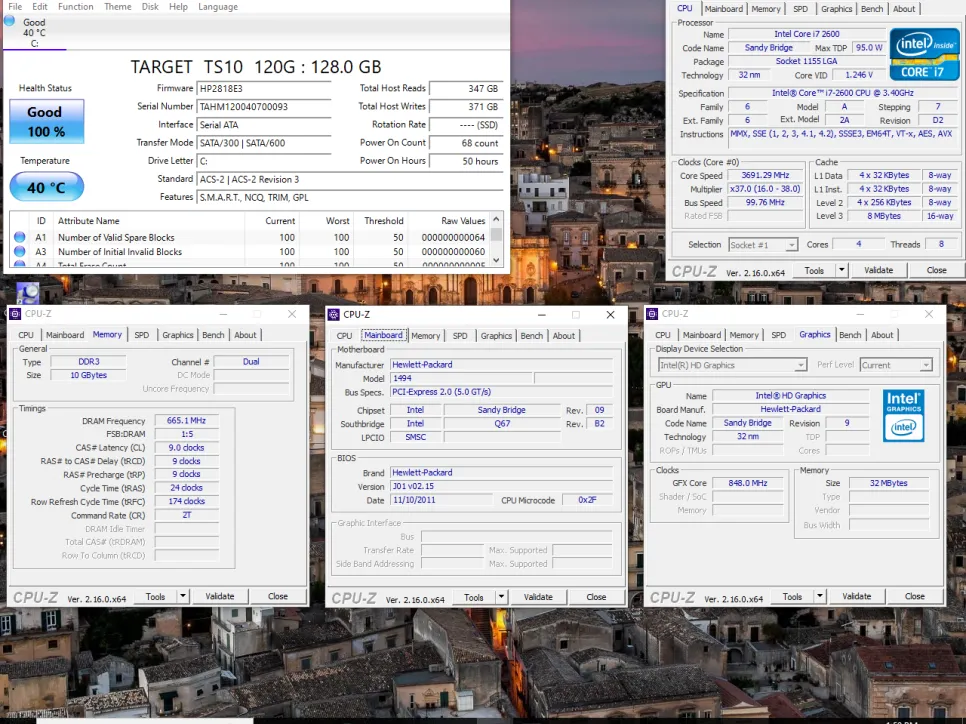Open the Tools arrow in the Memory CPU-Z window
This screenshot has height=724, width=966.
(182, 596)
